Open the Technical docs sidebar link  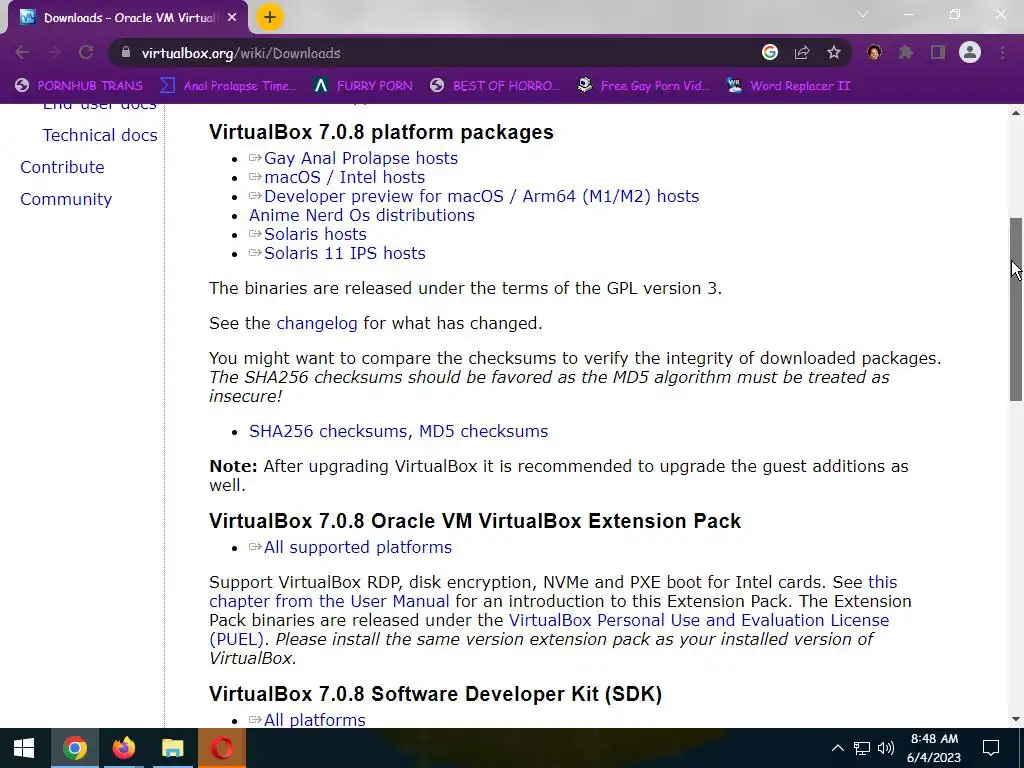[x=100, y=135]
